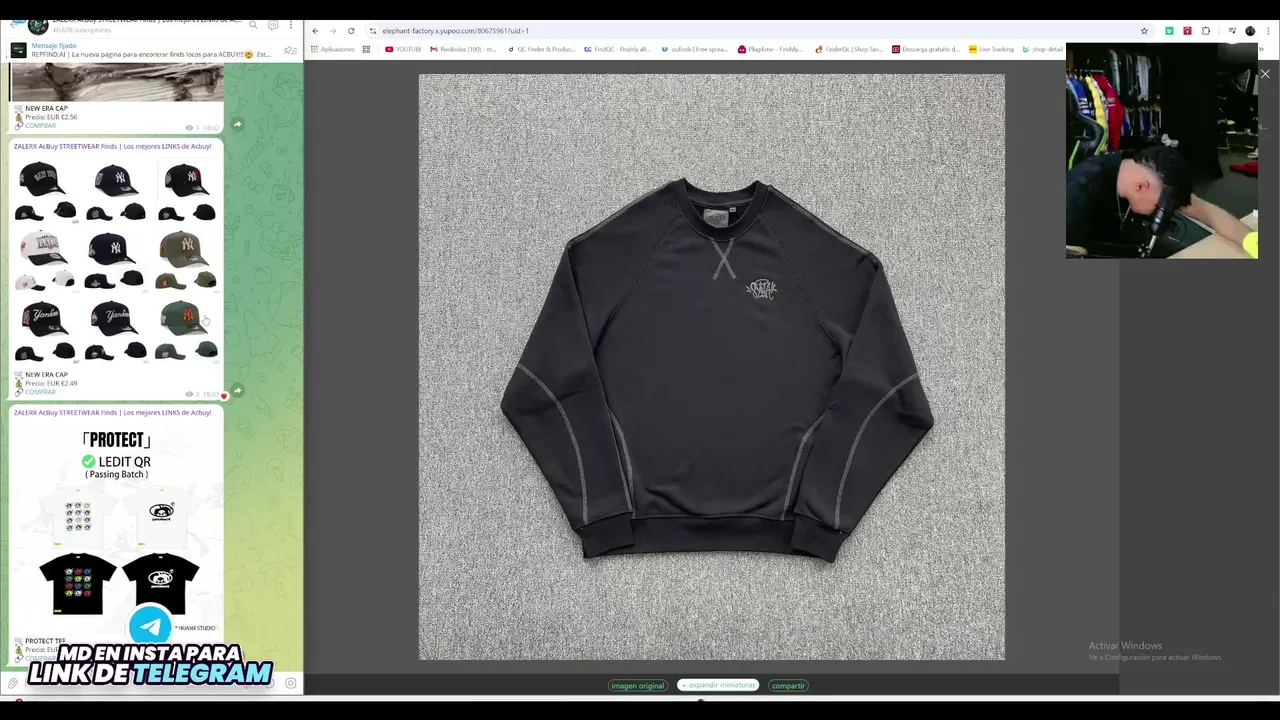Search in the Telegram channel
Viewport: 1280px width, 720px height.
pyautogui.click(x=253, y=24)
